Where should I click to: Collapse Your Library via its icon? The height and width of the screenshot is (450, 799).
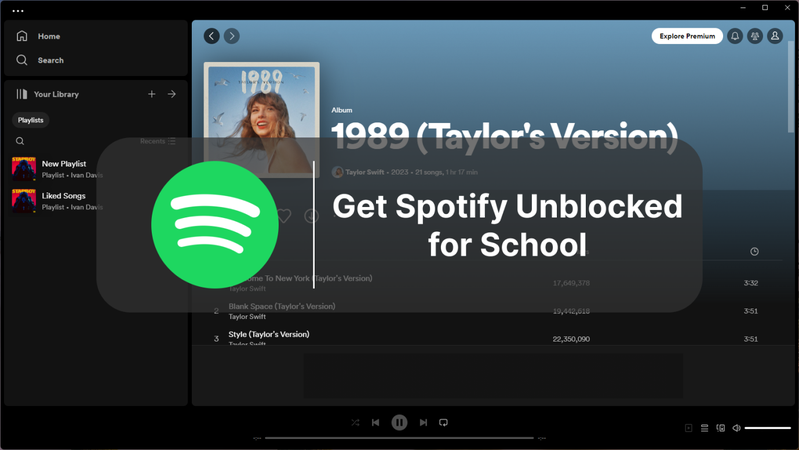21,94
